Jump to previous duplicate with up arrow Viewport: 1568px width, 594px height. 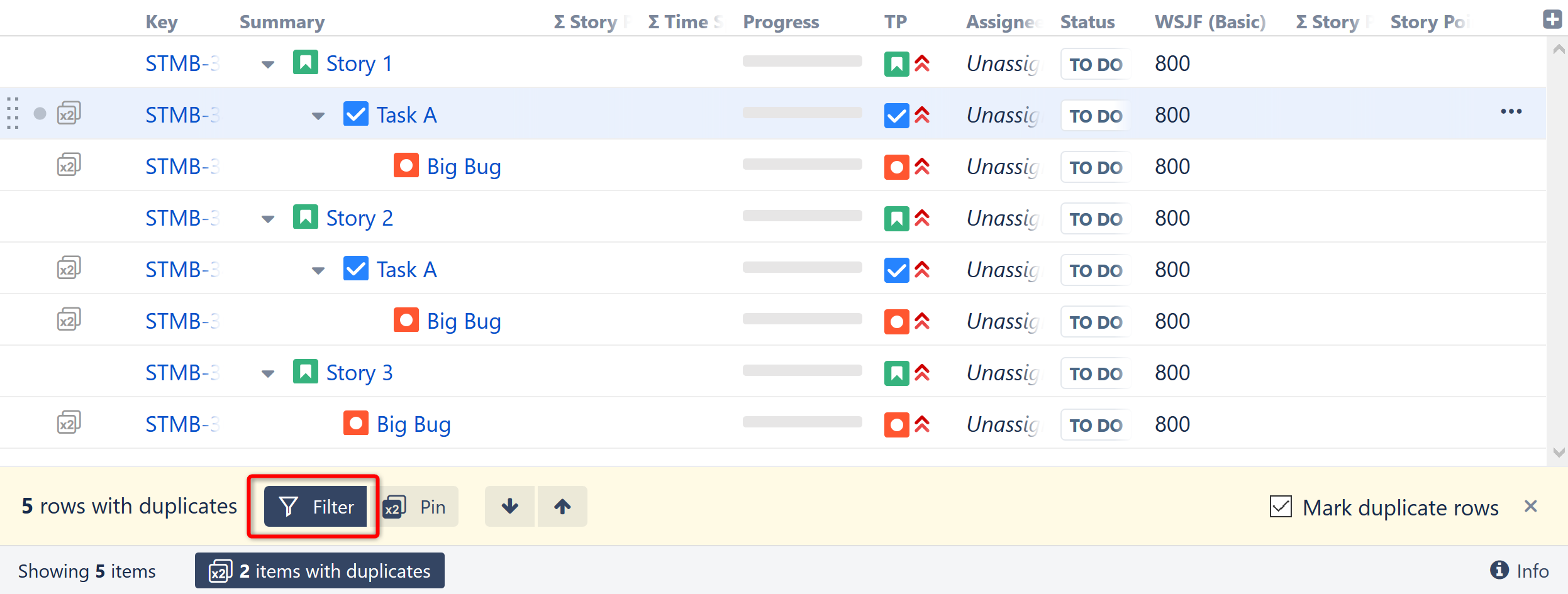pos(562,507)
